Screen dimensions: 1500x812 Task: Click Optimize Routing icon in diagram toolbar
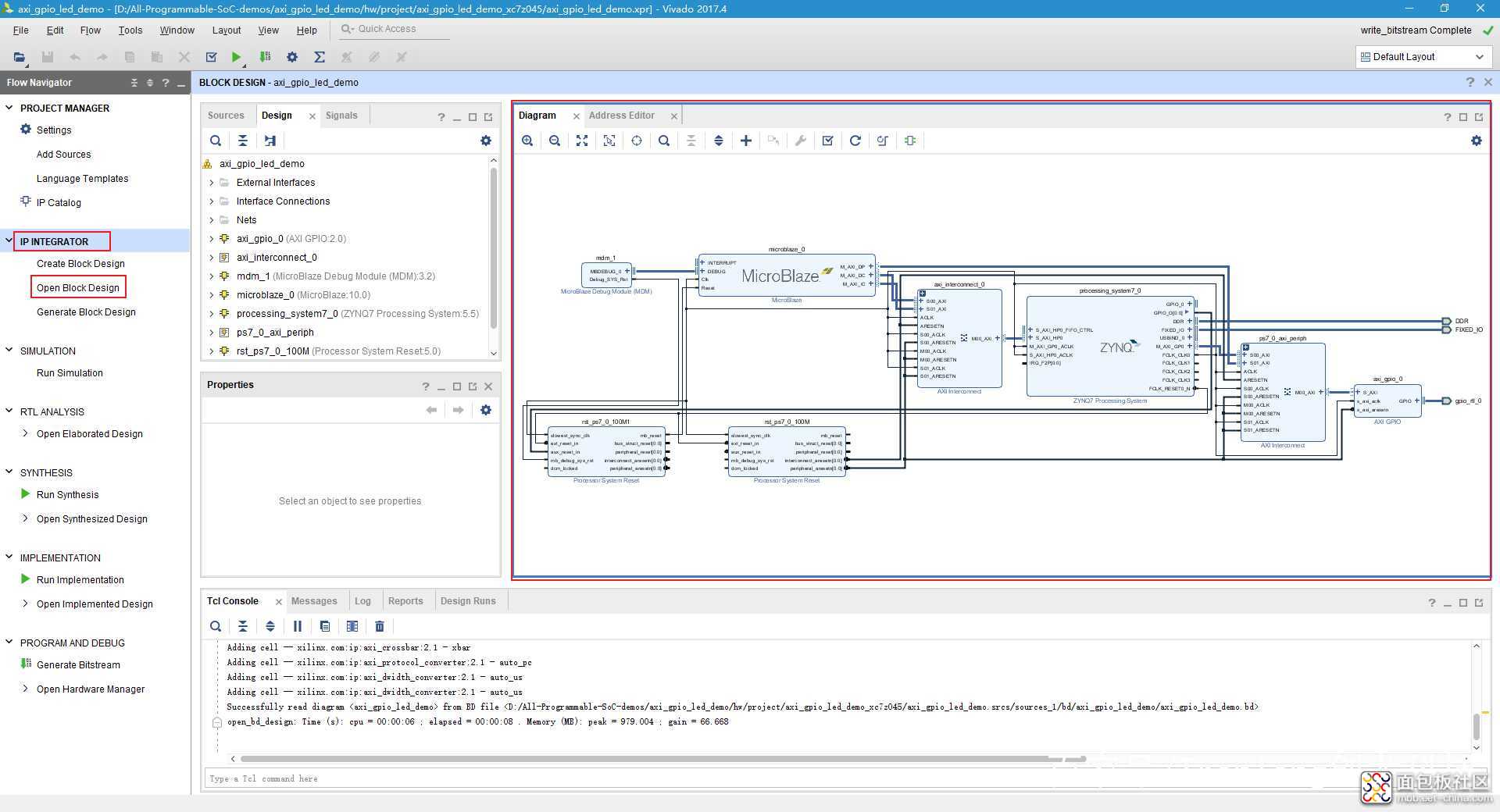[883, 141]
